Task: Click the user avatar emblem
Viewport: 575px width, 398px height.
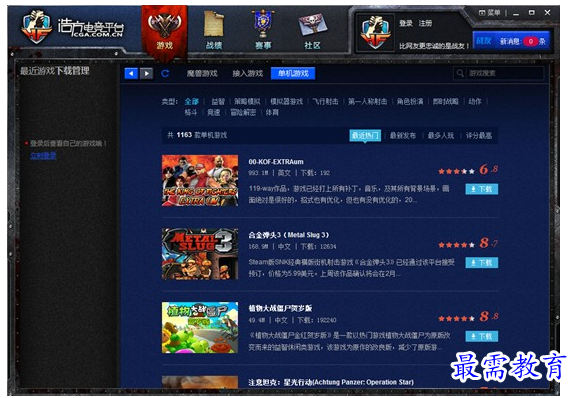Action: click(375, 33)
